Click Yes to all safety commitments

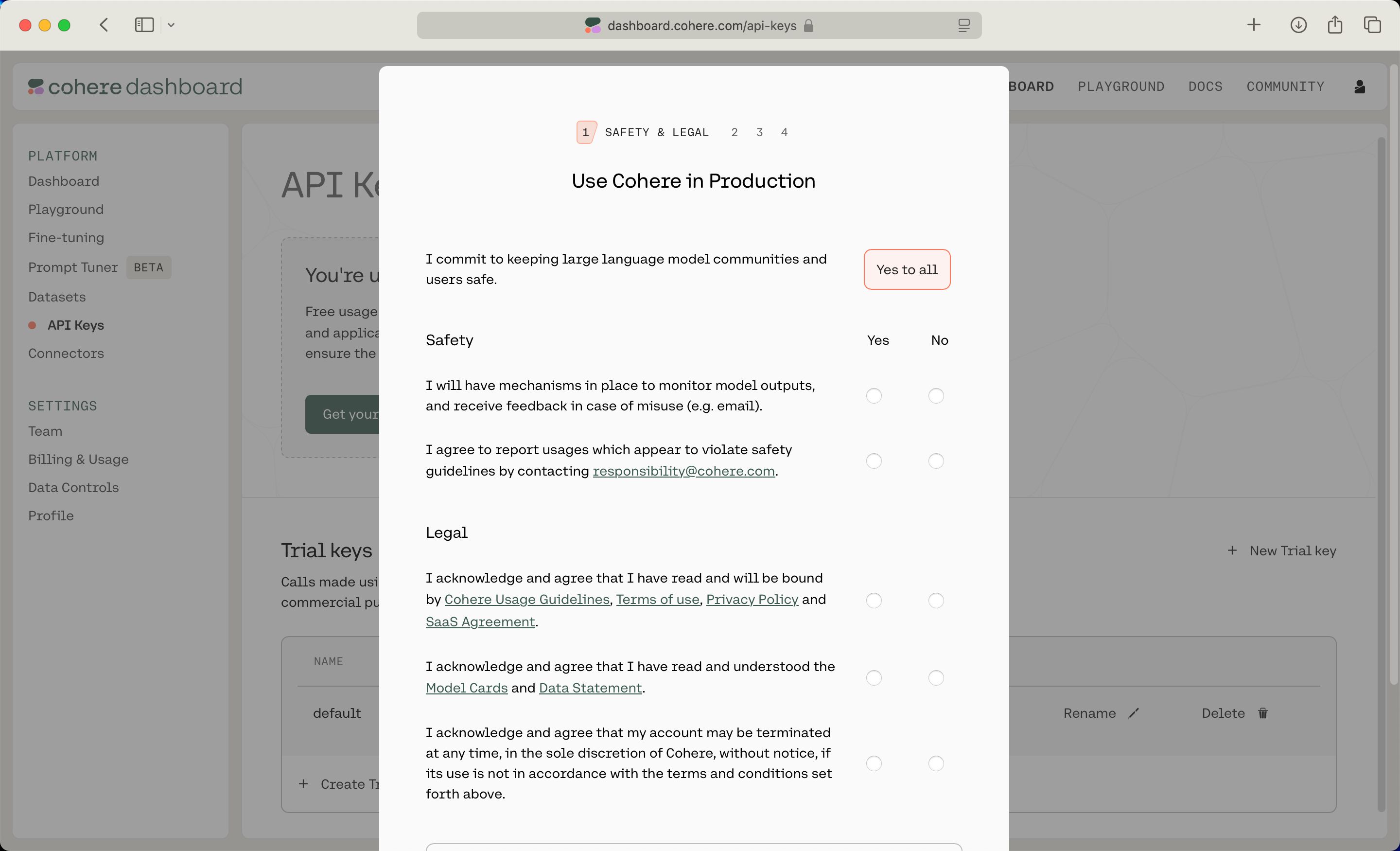click(906, 269)
